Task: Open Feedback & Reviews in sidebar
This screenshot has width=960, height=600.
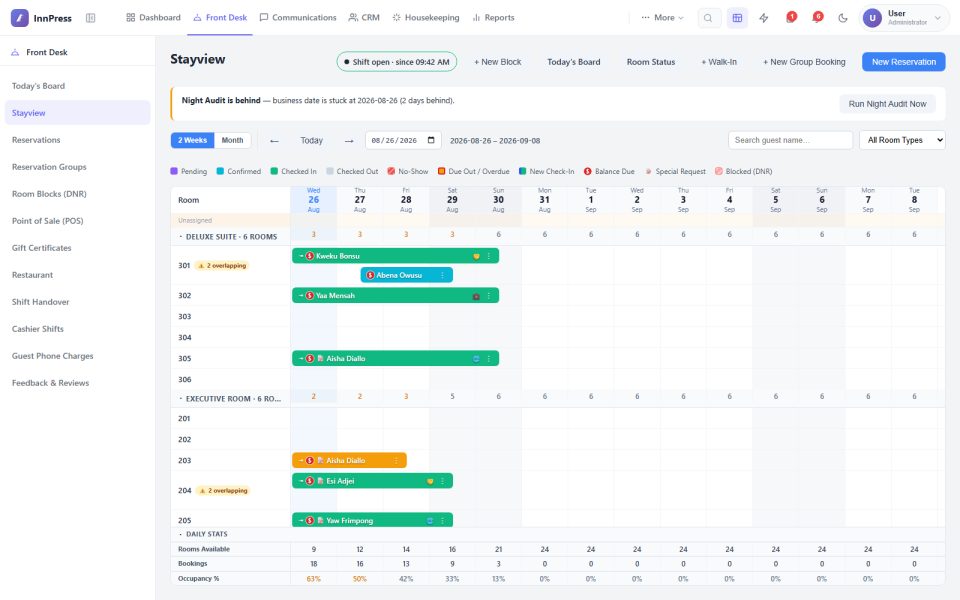Action: pyautogui.click(x=77, y=383)
